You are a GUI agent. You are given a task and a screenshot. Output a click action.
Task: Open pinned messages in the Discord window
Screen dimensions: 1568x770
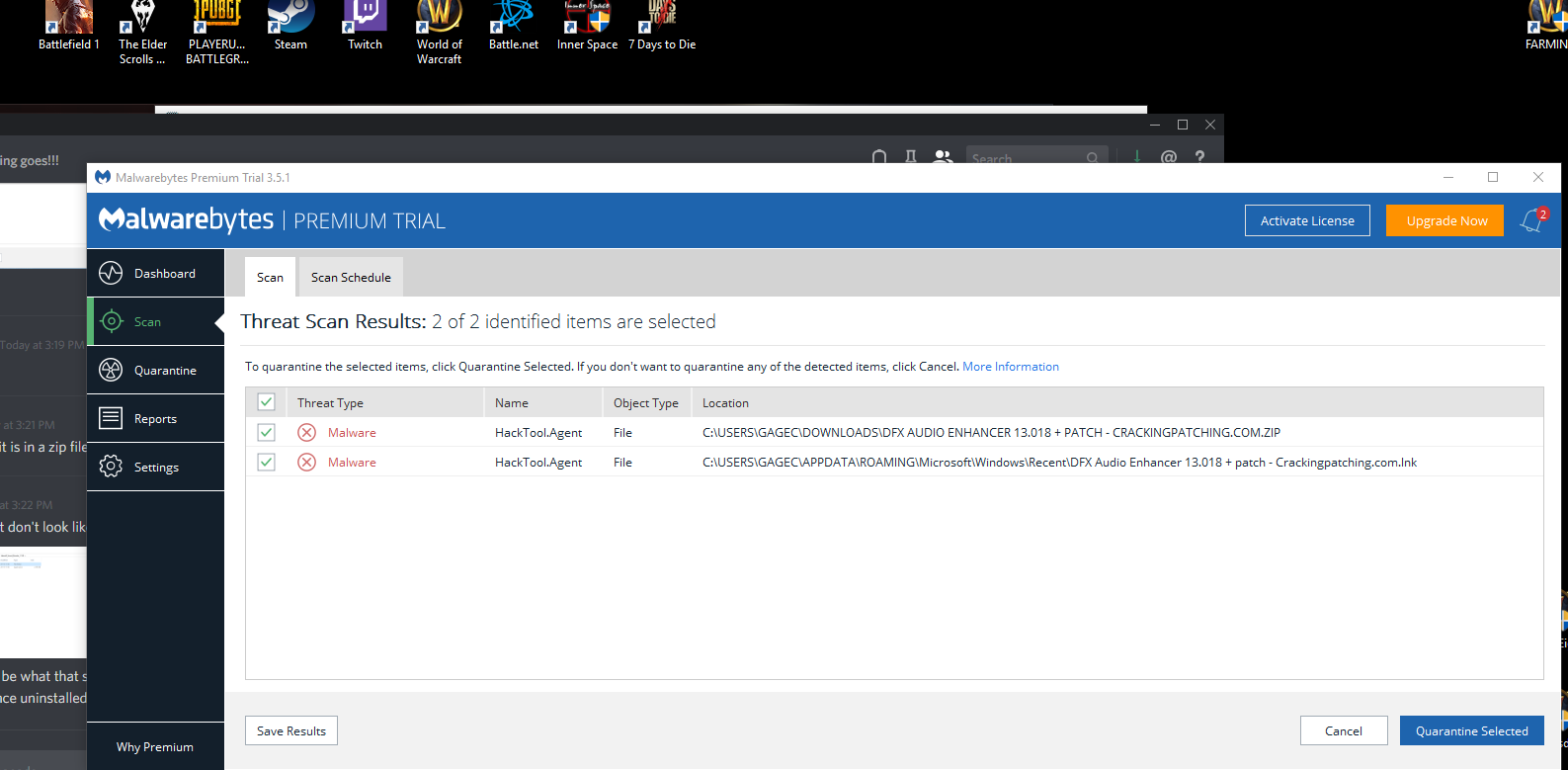click(911, 156)
